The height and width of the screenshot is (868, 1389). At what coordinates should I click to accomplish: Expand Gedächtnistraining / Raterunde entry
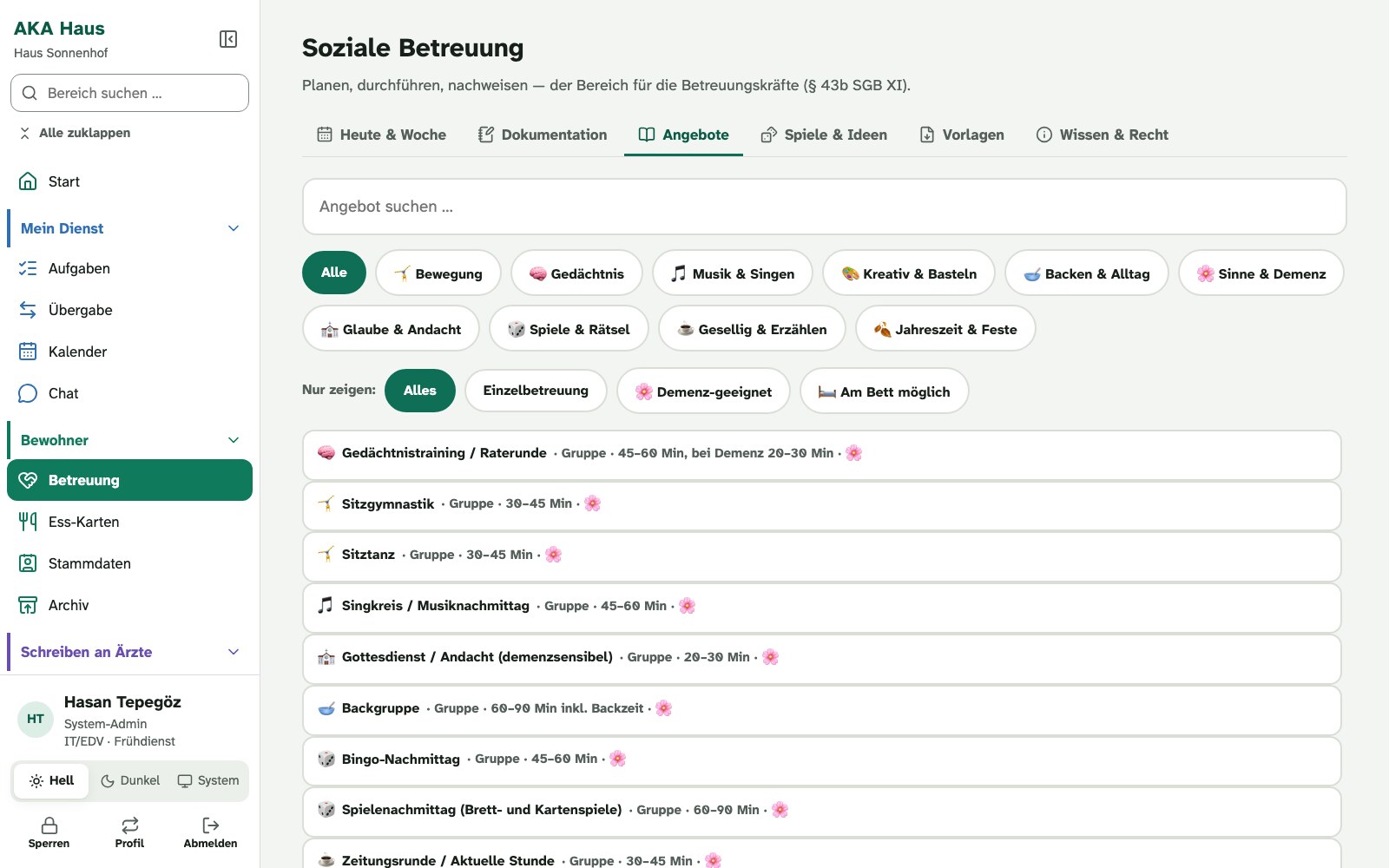pos(821,454)
